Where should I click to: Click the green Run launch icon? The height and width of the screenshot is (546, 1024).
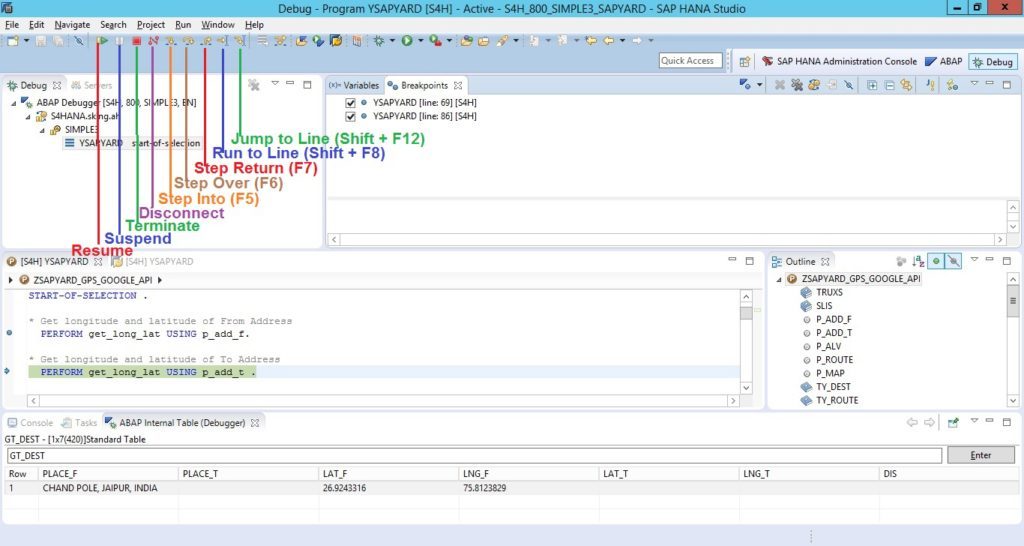(407, 41)
